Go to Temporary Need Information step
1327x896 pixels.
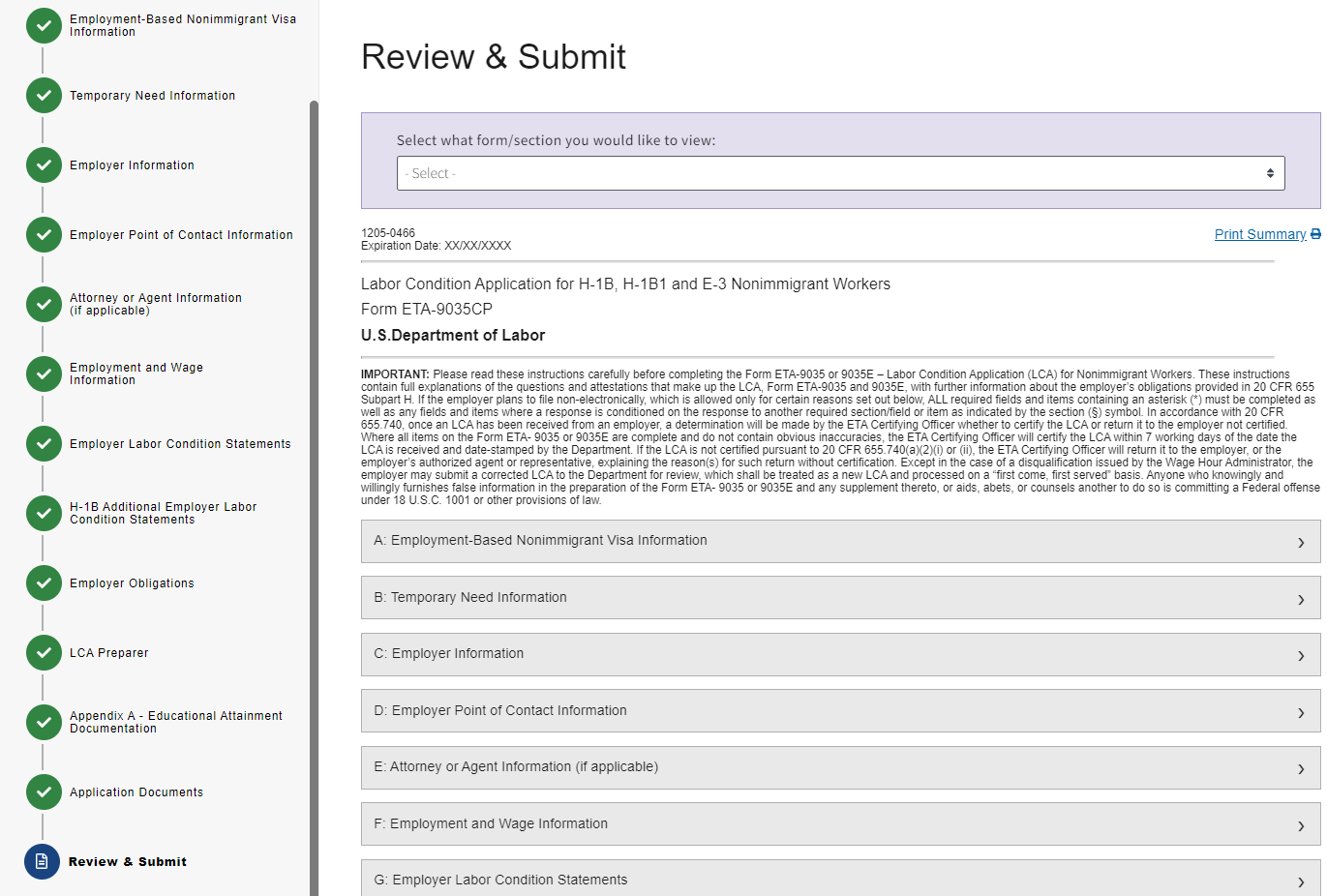[153, 96]
